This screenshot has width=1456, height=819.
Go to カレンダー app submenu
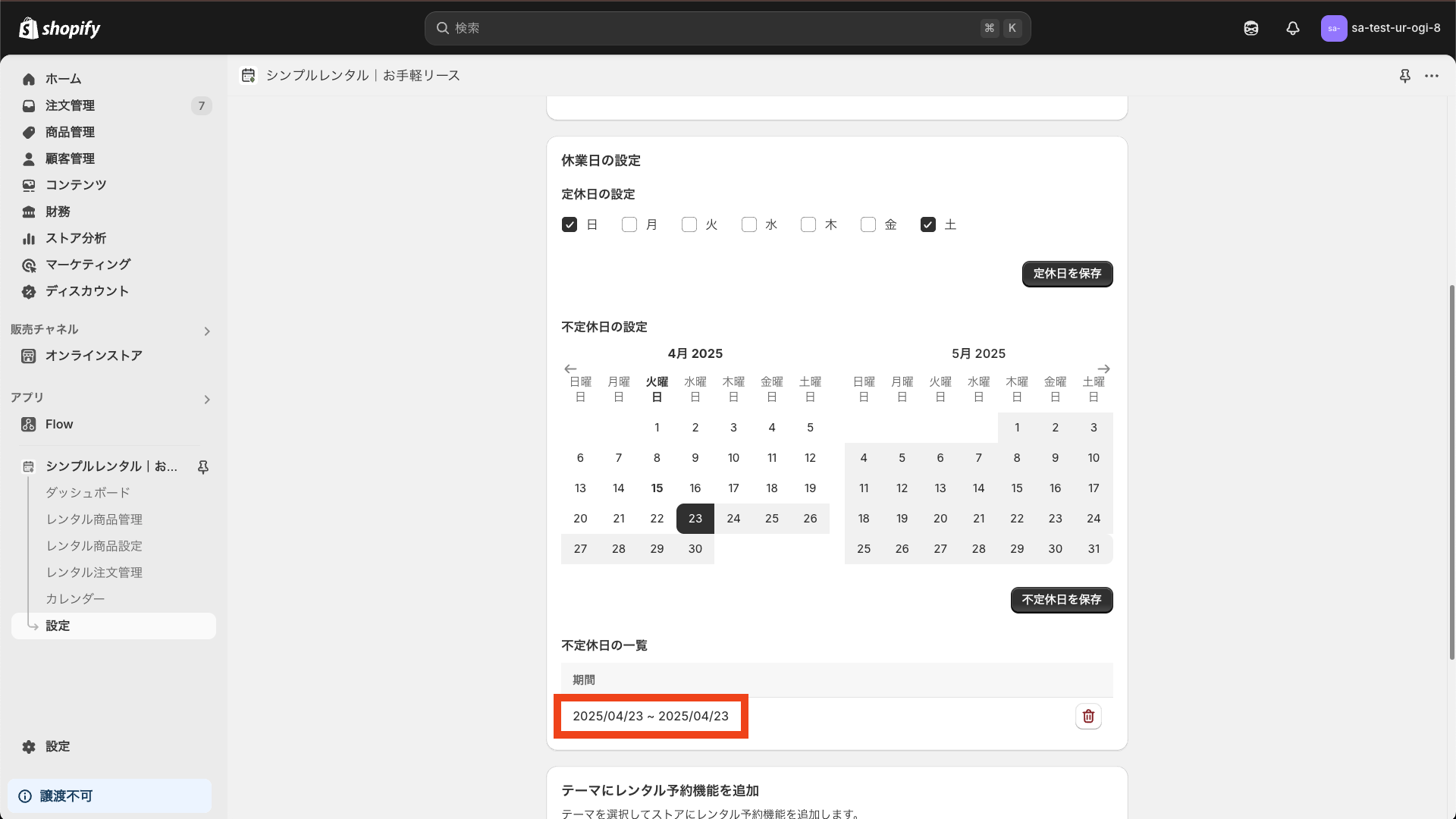pyautogui.click(x=75, y=599)
